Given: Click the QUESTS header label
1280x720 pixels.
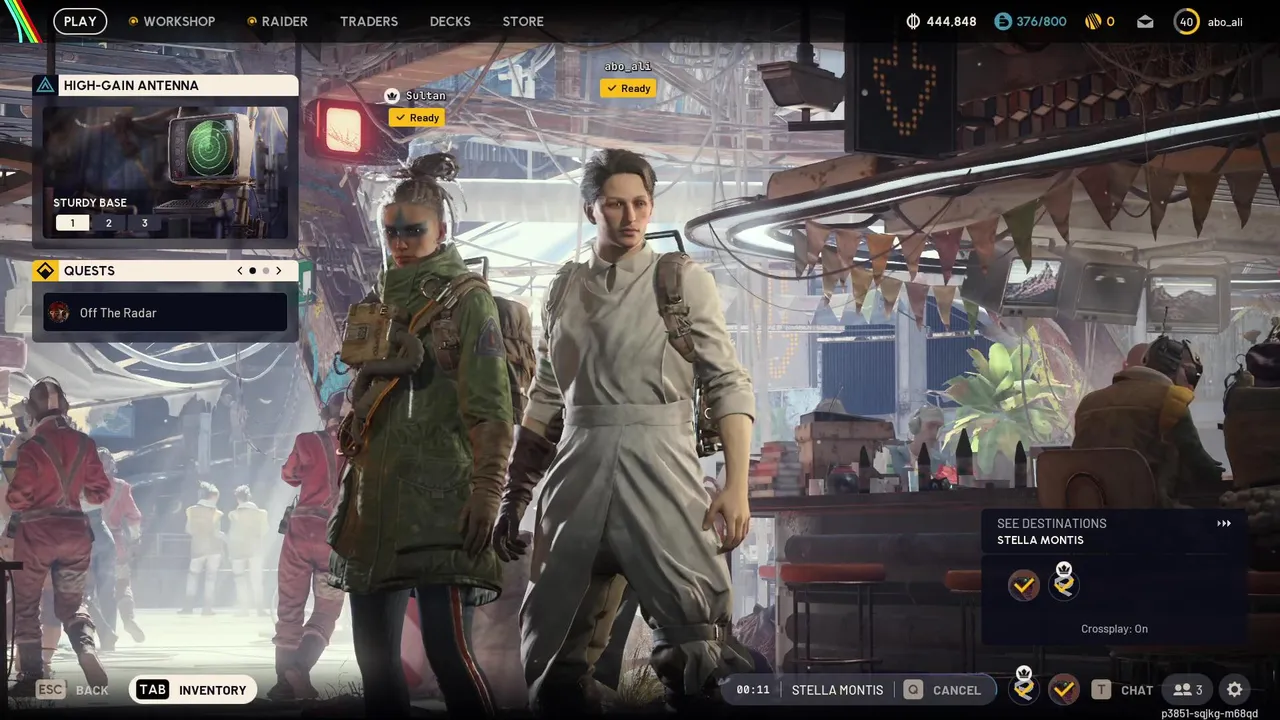Looking at the screenshot, I should click(89, 270).
